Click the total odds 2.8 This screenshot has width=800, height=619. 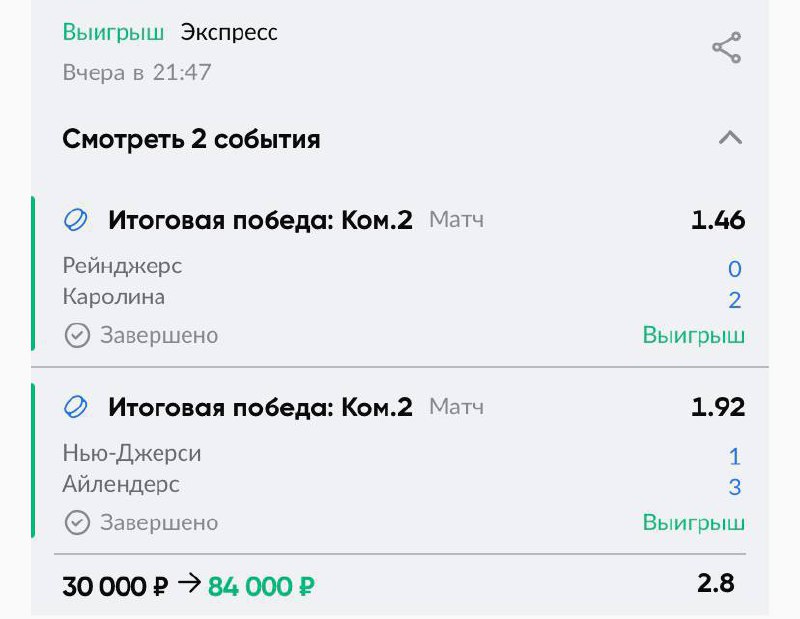(x=716, y=583)
